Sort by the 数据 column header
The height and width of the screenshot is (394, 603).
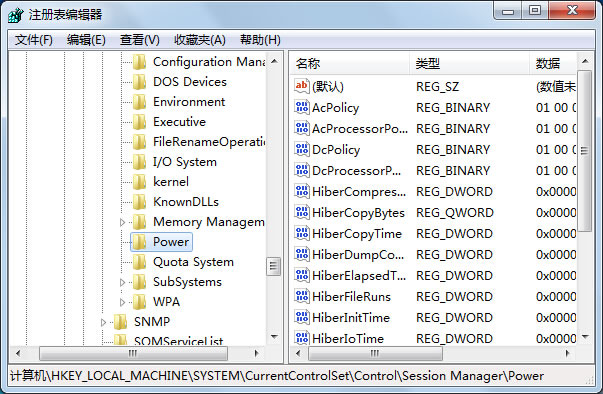click(x=553, y=63)
